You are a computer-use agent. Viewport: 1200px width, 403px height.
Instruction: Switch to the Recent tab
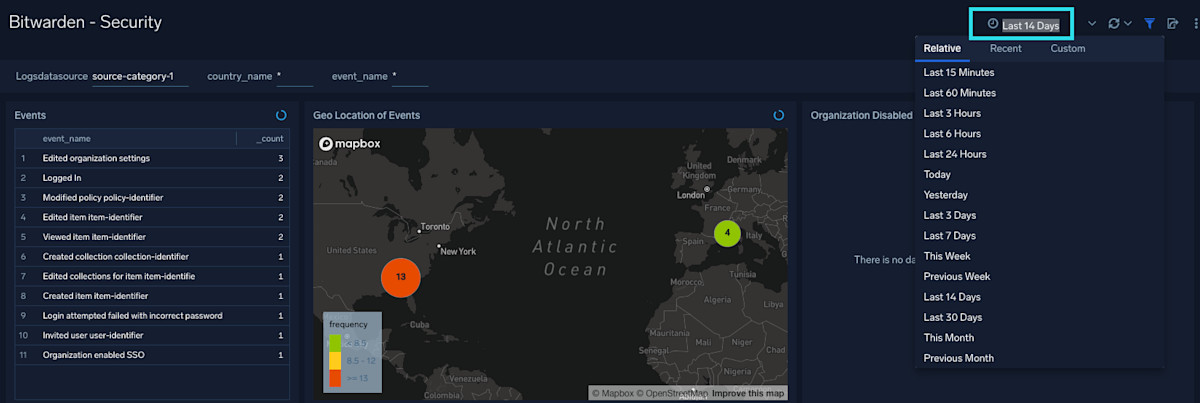coord(1005,48)
